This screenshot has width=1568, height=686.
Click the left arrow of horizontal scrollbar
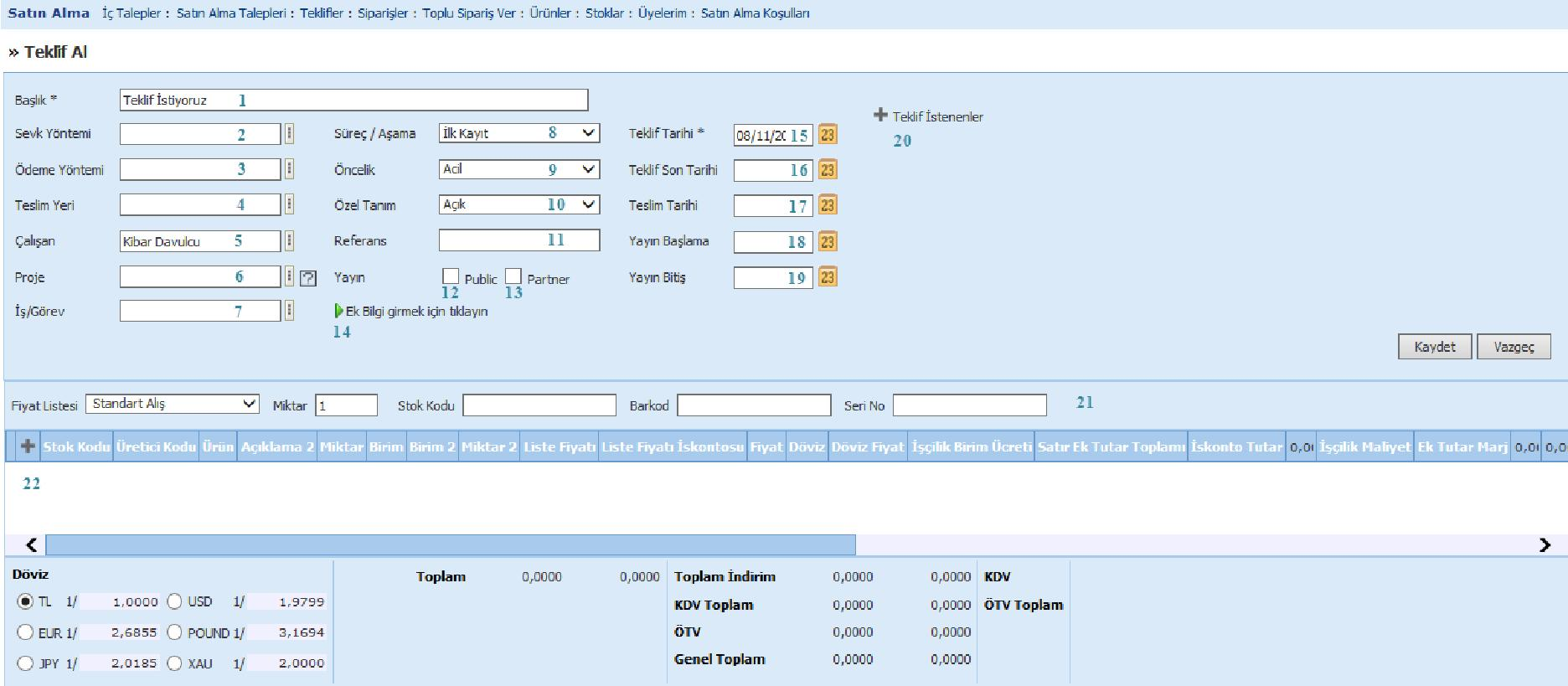31,545
